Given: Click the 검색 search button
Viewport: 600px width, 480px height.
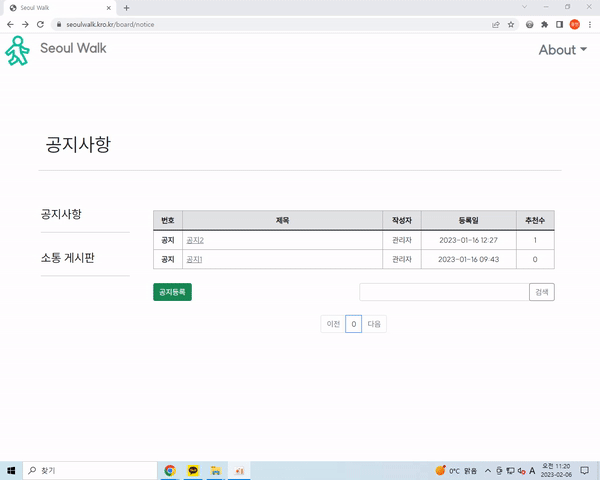Looking at the screenshot, I should click(541, 292).
